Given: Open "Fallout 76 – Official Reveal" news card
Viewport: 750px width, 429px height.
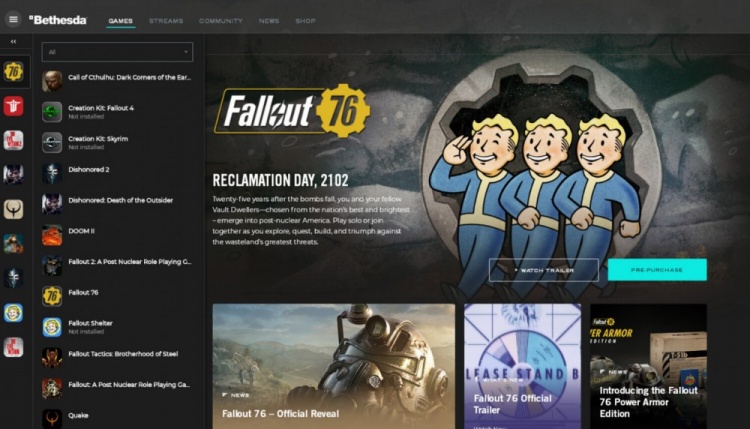Looking at the screenshot, I should point(334,366).
